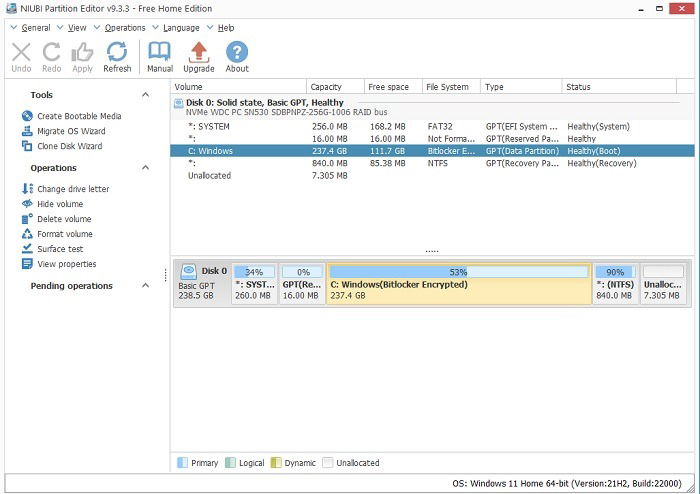Select *: (NTFS) 840.0 MB partition block
Screen dimensions: 700x494
(615, 284)
